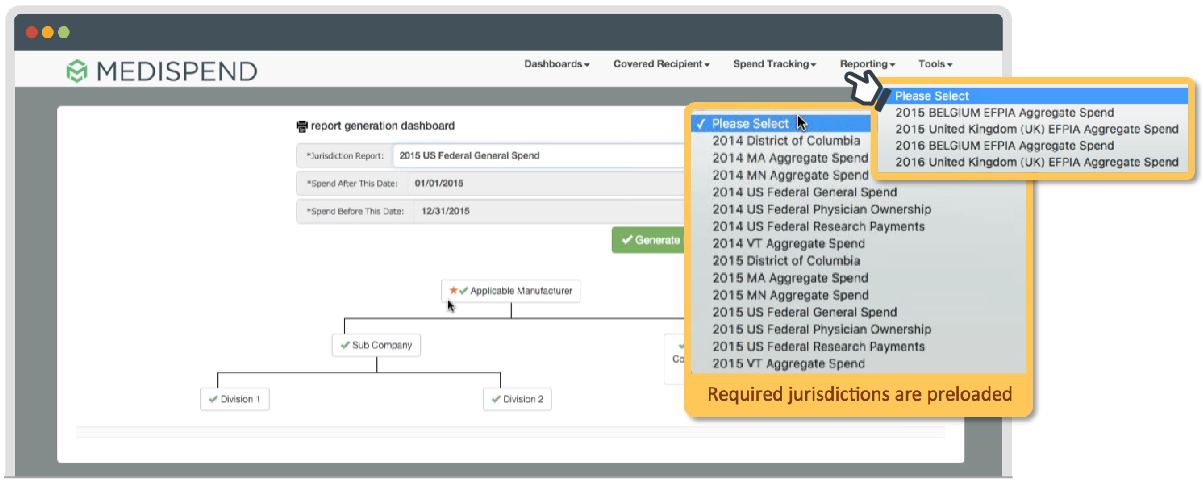Click the yellow minimize window button
The height and width of the screenshot is (482, 1203).
[x=47, y=32]
